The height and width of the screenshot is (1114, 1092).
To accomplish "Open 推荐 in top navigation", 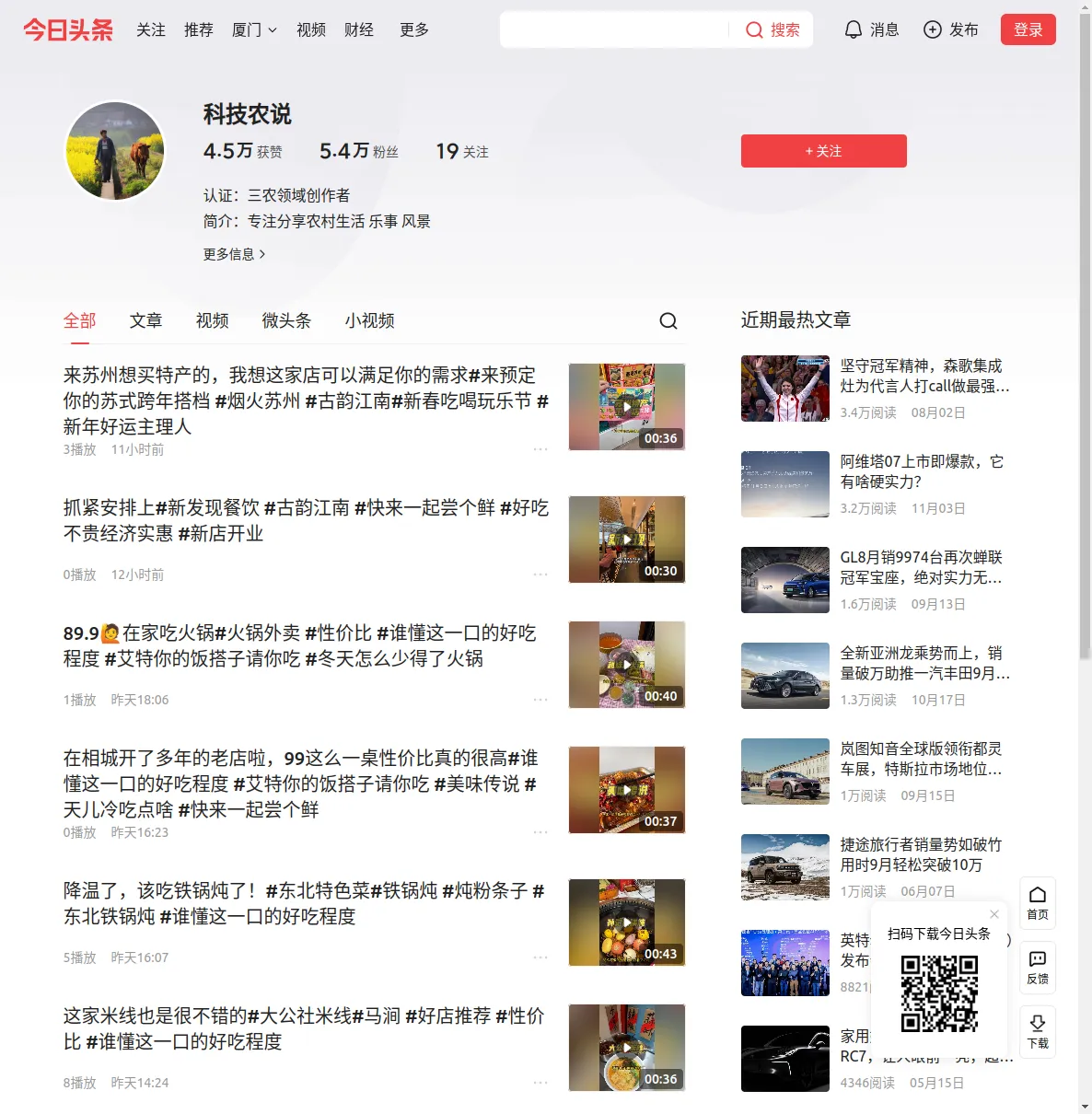I will click(199, 30).
